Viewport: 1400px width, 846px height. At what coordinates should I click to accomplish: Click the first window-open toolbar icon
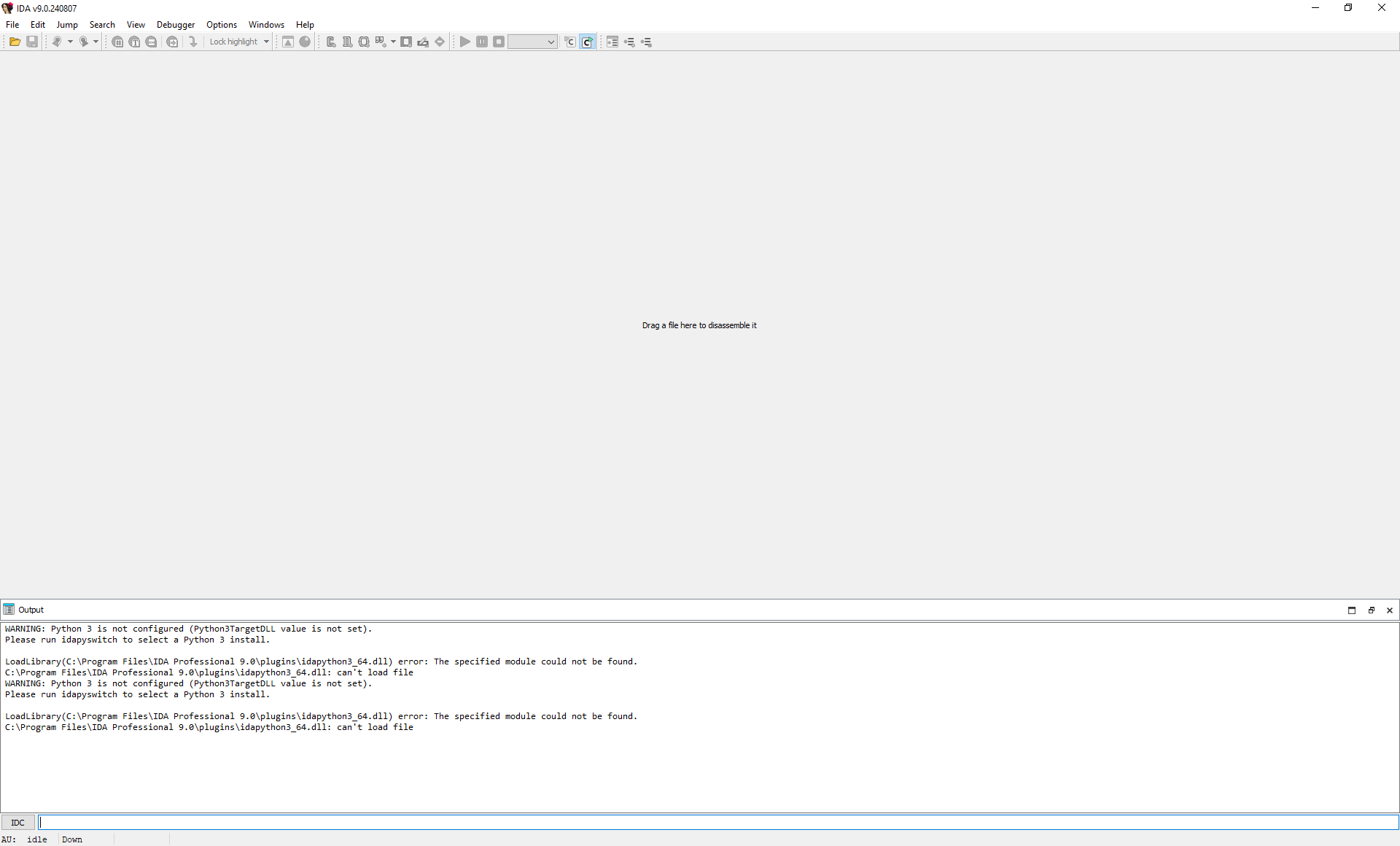331,42
